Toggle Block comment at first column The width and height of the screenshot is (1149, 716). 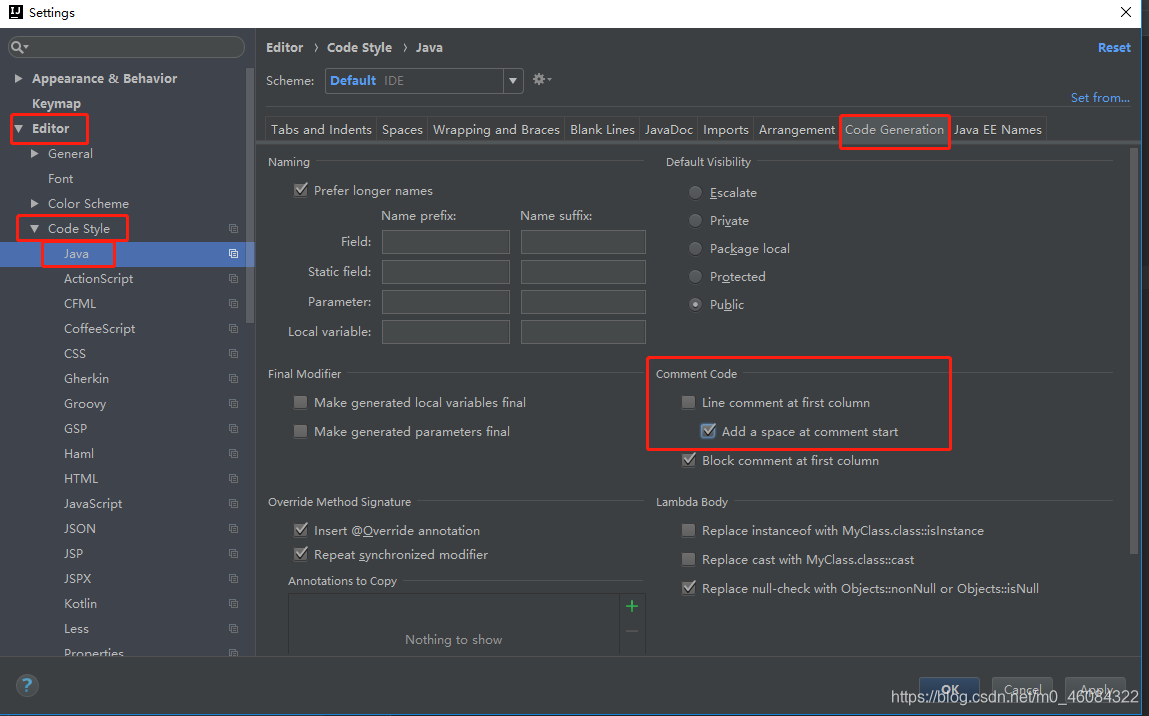(688, 460)
